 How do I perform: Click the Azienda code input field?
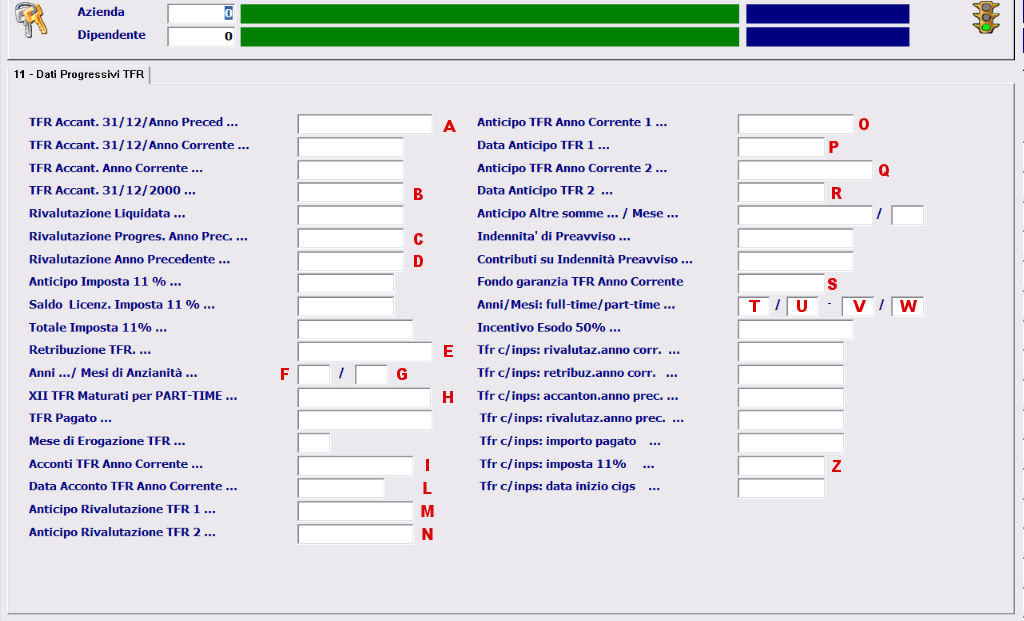(x=202, y=14)
